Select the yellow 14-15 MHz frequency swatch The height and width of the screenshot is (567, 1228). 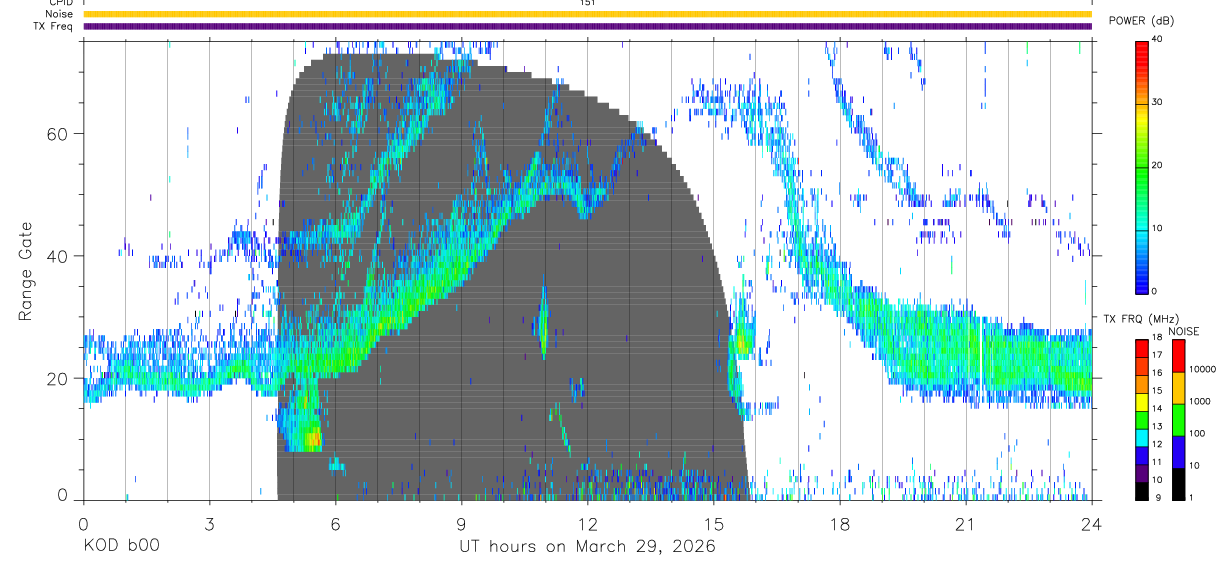click(x=1142, y=402)
